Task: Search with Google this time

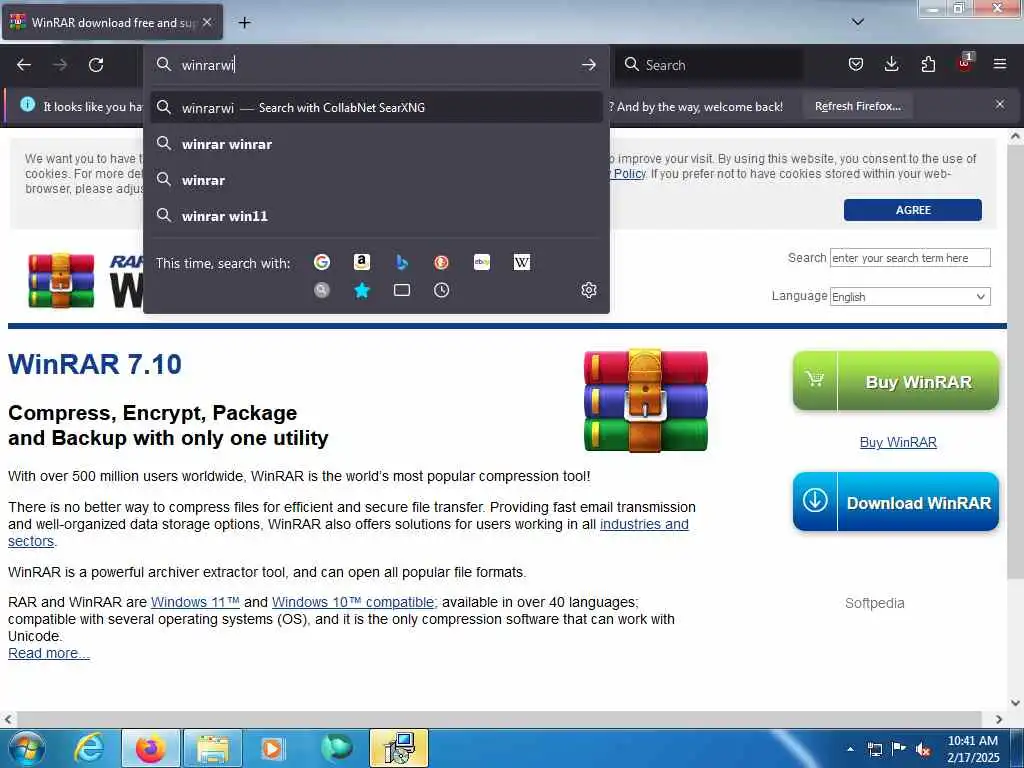Action: 321,262
